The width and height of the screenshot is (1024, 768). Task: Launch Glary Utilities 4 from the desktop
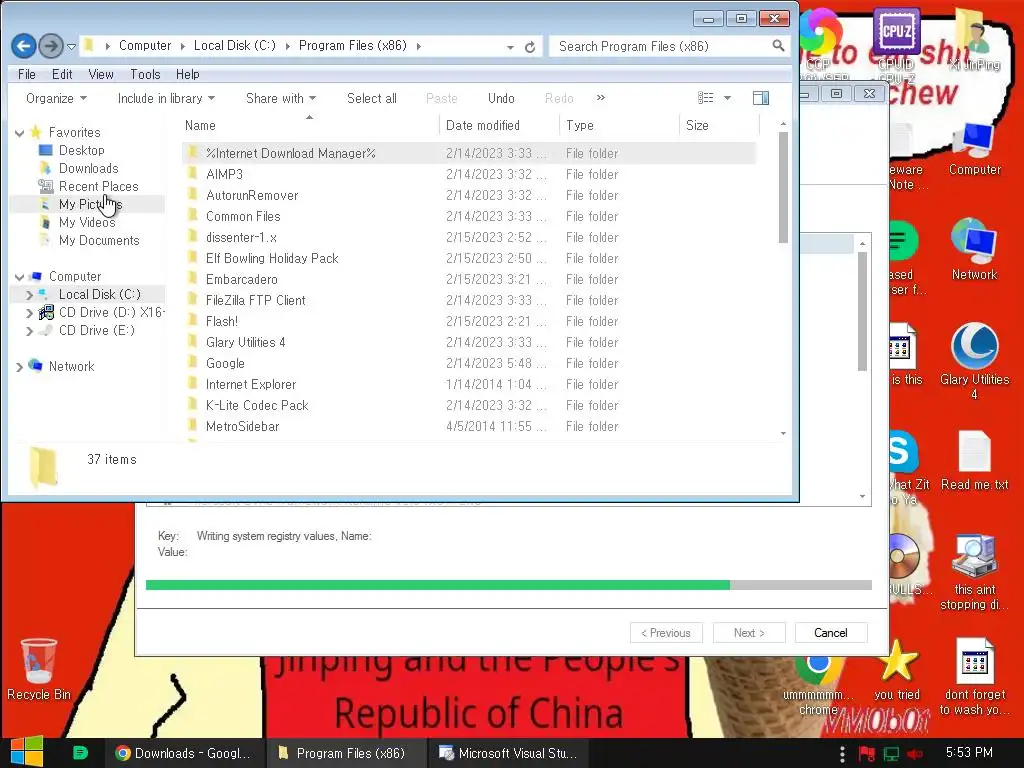[x=974, y=360]
